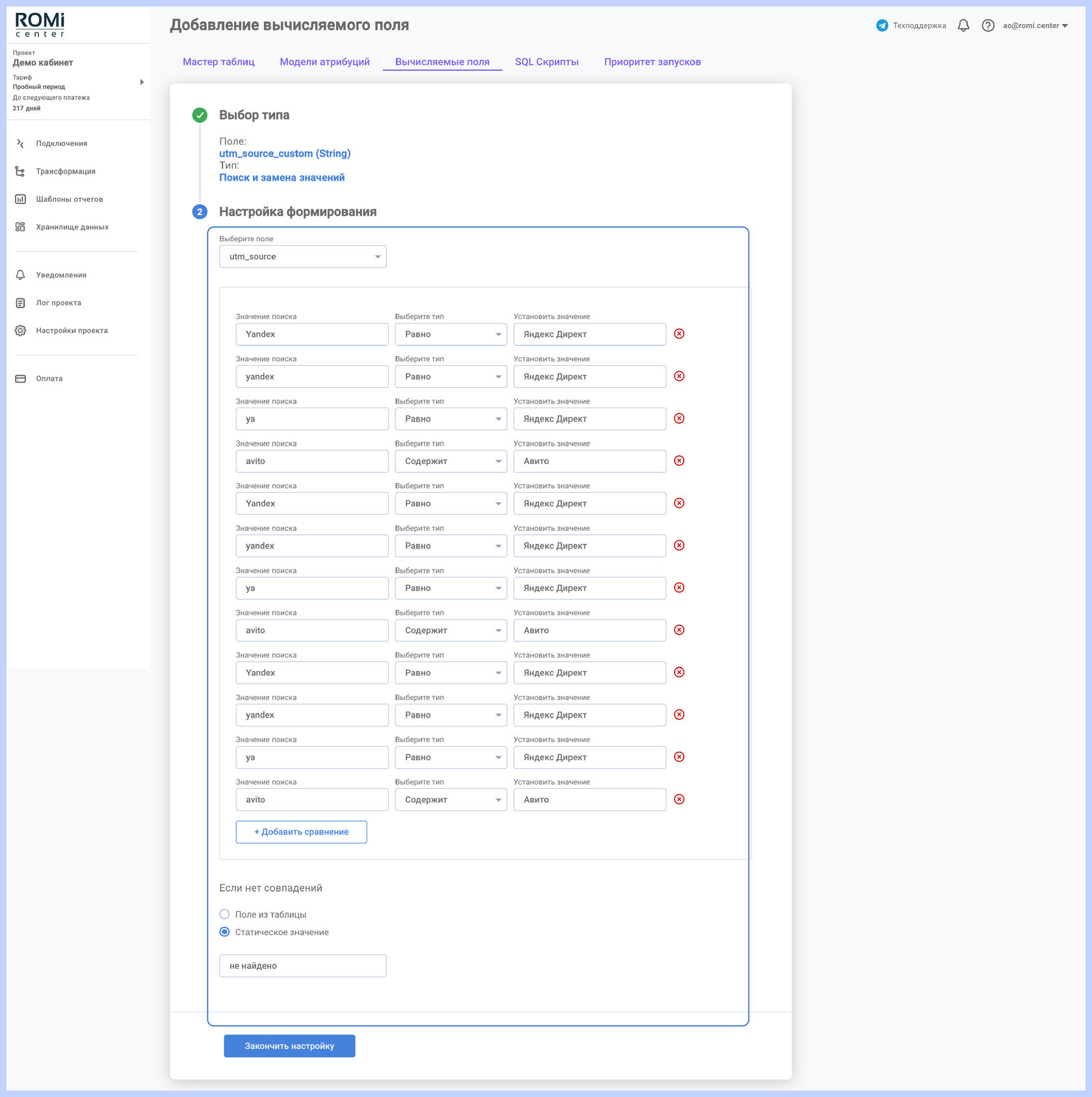The width and height of the screenshot is (1092, 1097).
Task: Click step 2 circle Настройка формирования
Action: 200,212
